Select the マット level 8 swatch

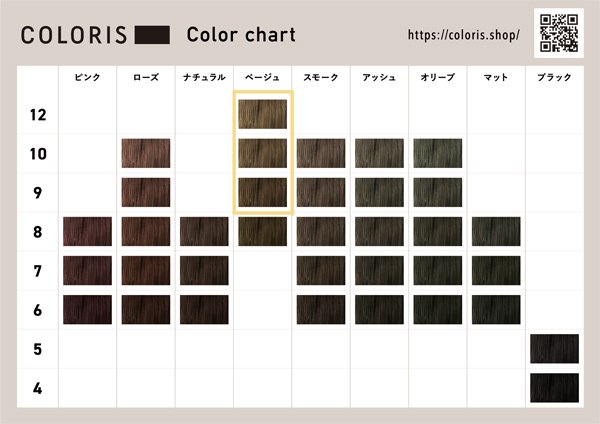tap(496, 231)
